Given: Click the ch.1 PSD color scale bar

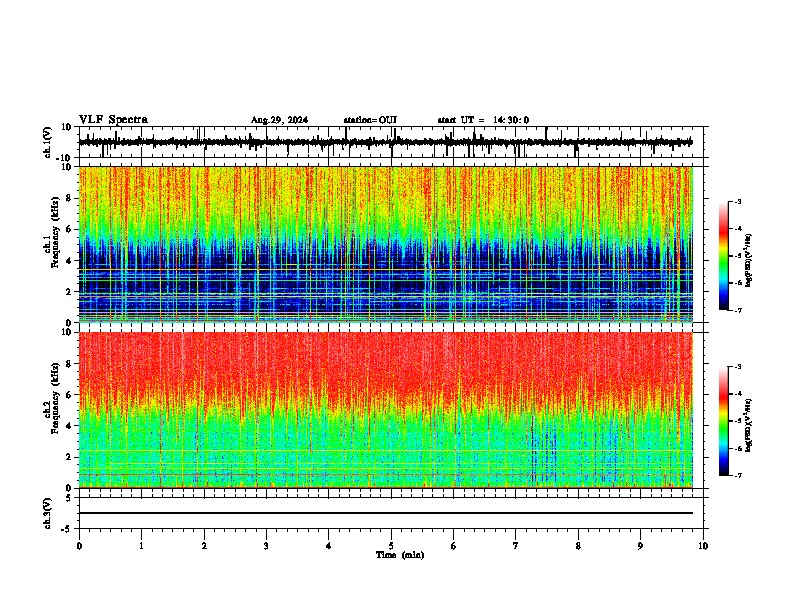Looking at the screenshot, I should click(x=723, y=256).
